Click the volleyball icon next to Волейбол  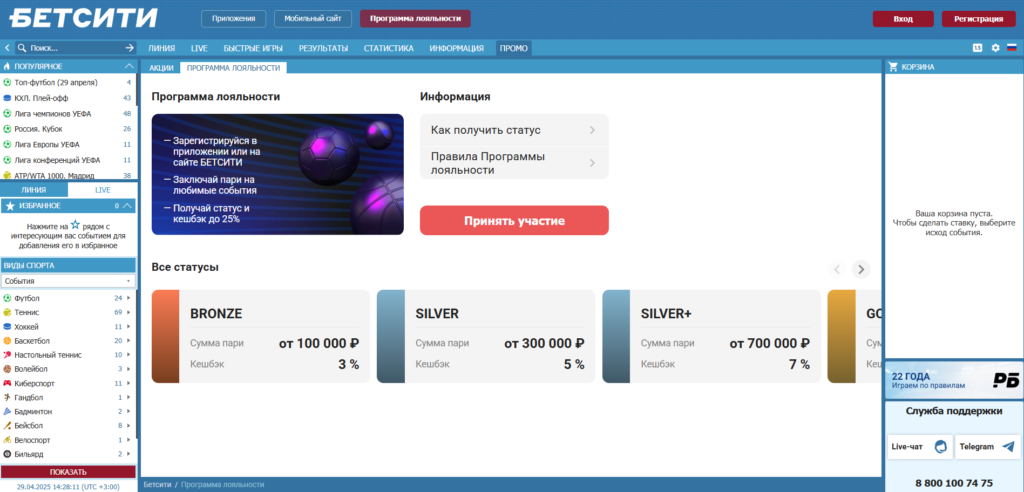[7, 369]
